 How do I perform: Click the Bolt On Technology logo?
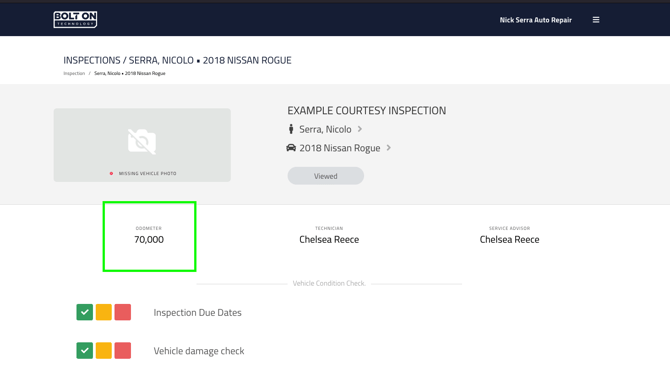point(75,19)
